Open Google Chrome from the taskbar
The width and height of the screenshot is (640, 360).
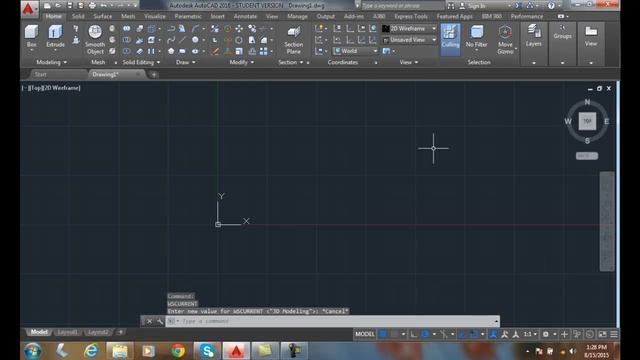178,351
